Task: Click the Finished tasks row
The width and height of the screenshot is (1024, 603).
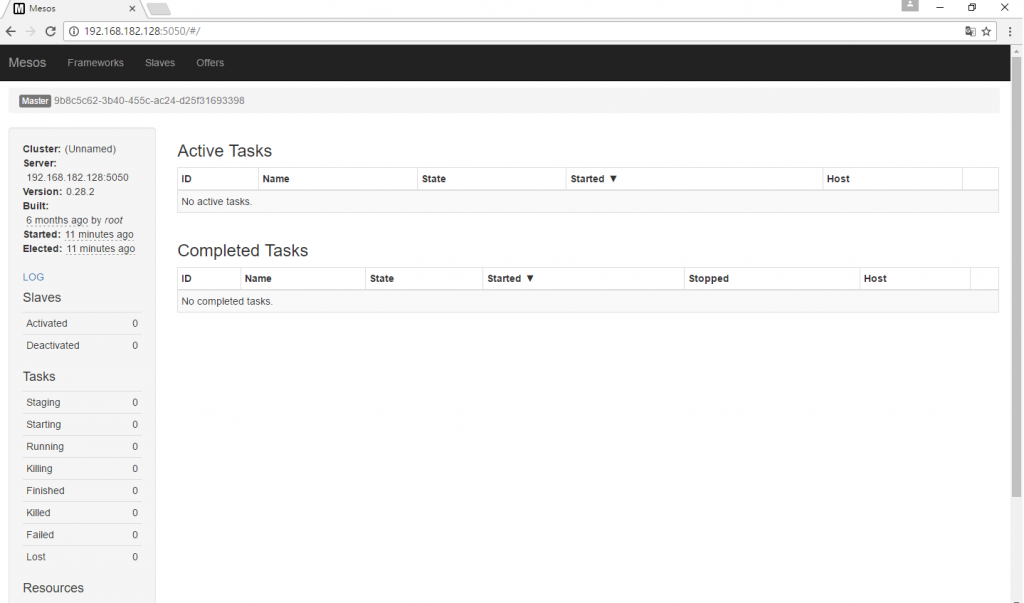Action: click(82, 491)
